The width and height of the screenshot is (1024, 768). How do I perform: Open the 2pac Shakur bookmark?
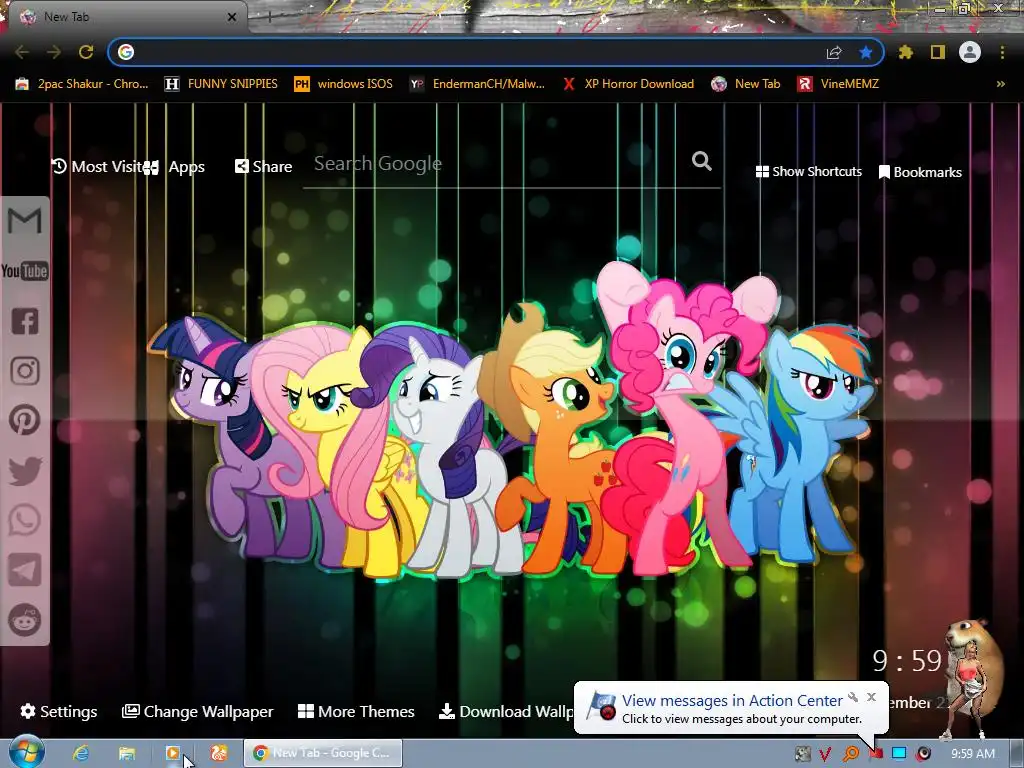(x=82, y=84)
